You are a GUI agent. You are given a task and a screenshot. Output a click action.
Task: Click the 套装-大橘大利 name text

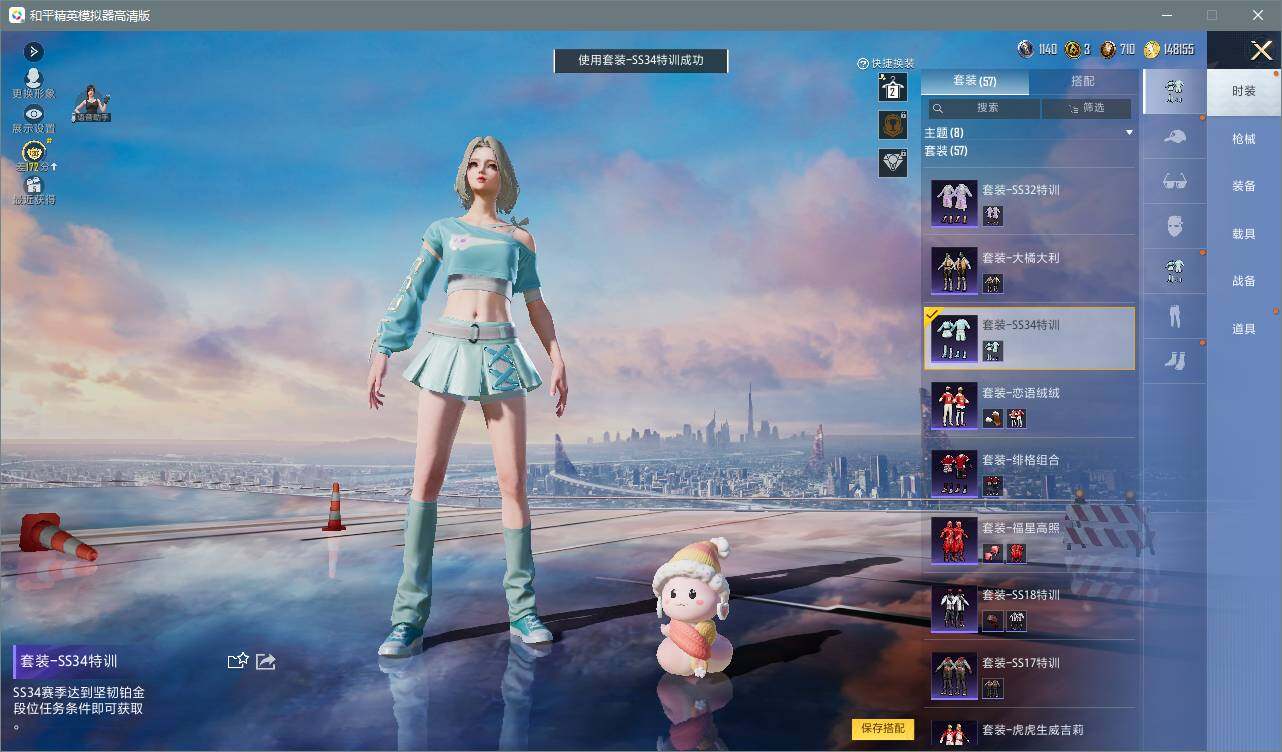[1021, 258]
